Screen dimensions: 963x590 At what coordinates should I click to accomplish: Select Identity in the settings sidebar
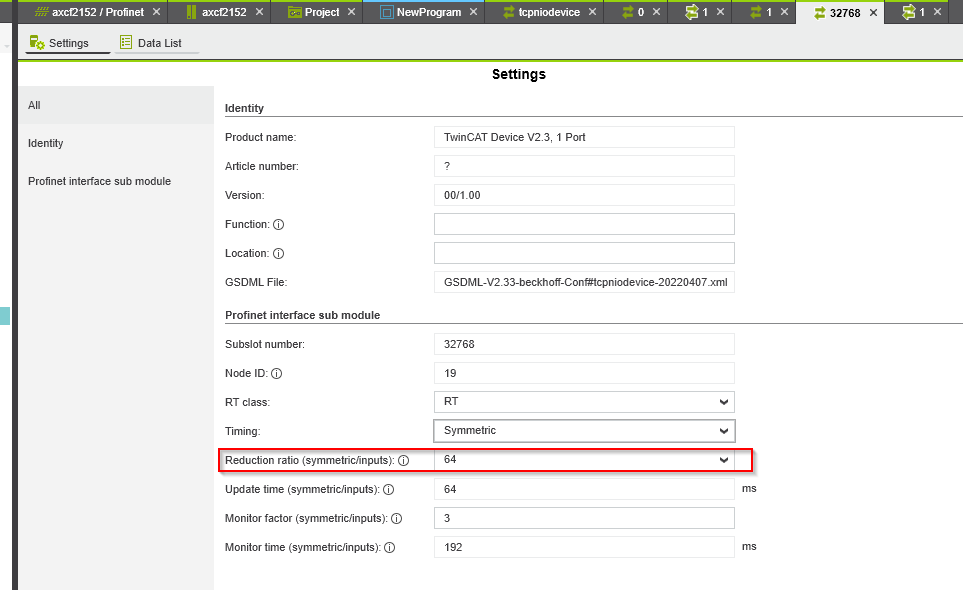[116, 143]
